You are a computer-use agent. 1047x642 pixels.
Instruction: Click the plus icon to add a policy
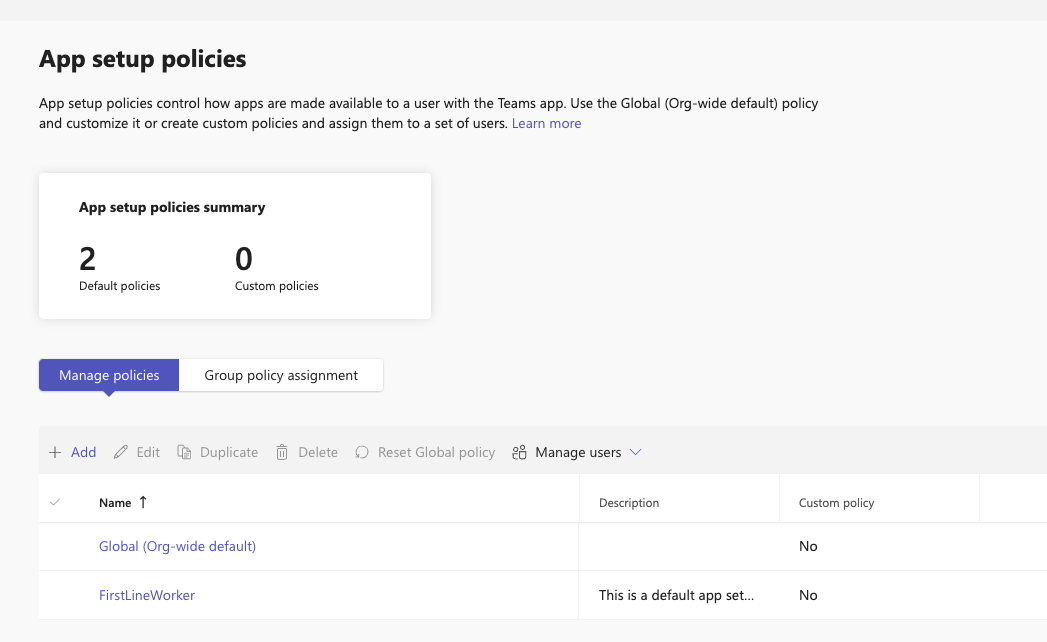pos(55,453)
